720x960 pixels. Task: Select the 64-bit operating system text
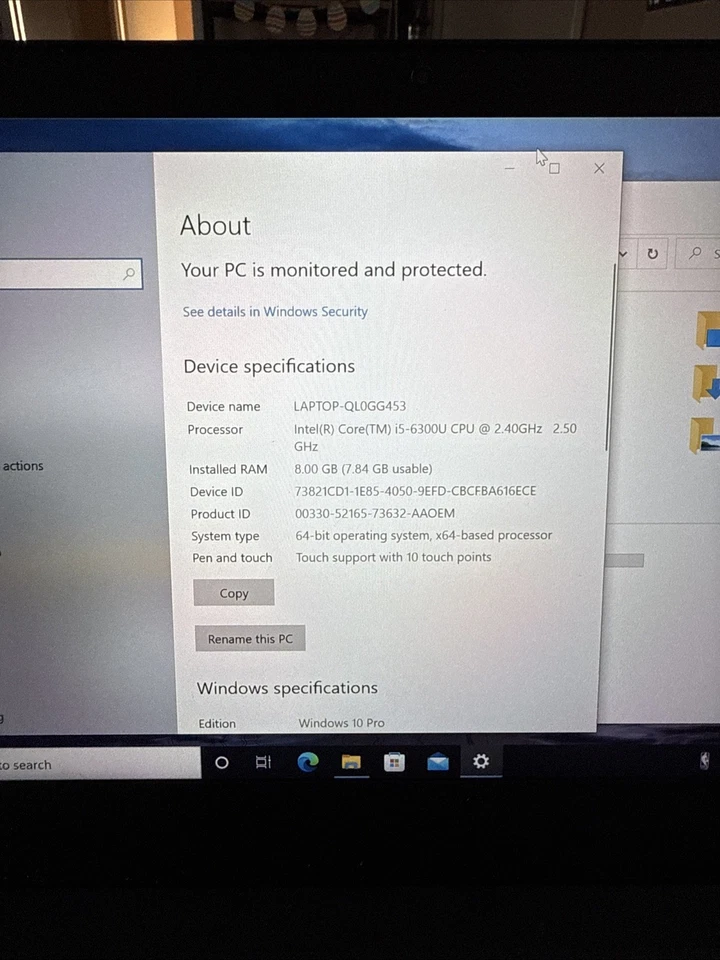424,535
